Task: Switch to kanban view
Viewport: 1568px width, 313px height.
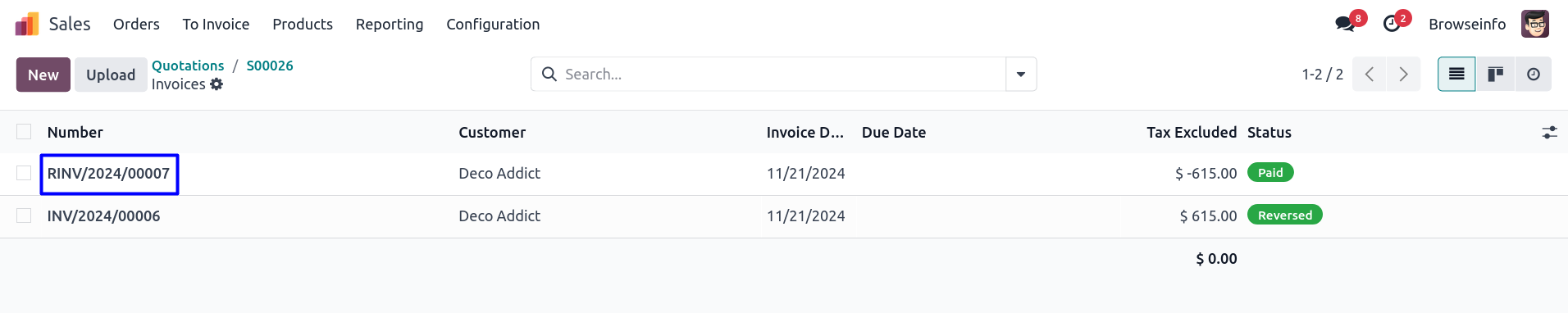Action: (1495, 75)
